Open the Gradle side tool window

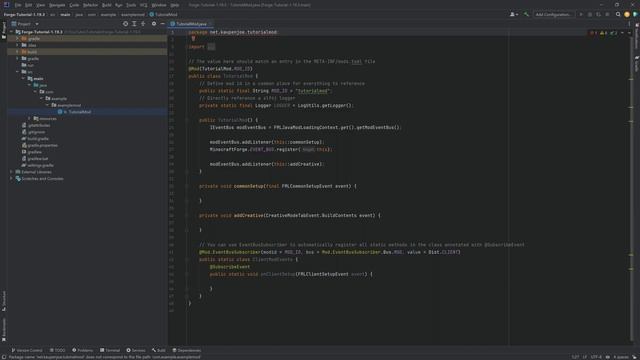636,64
